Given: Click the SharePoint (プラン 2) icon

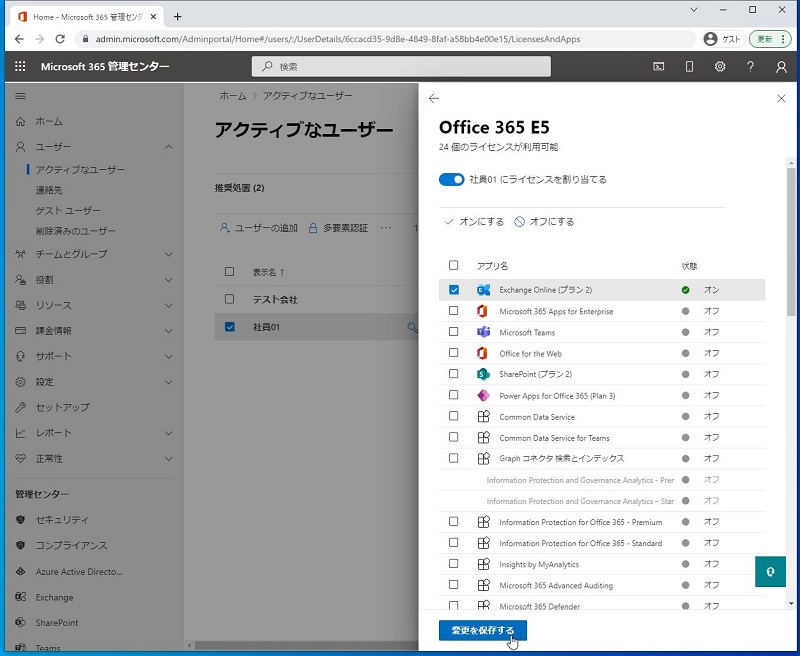Looking at the screenshot, I should coord(483,374).
